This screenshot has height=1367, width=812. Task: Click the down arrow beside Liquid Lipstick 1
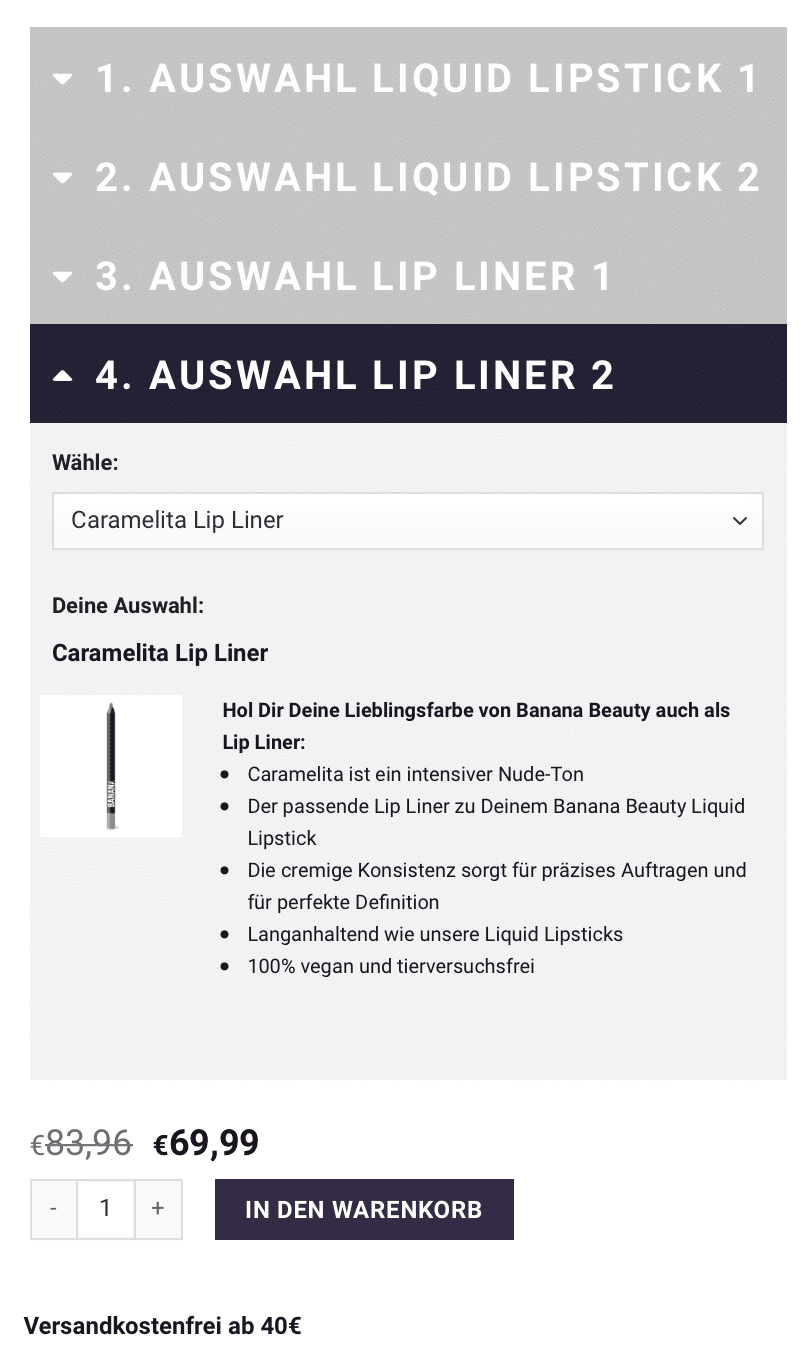[x=63, y=79]
